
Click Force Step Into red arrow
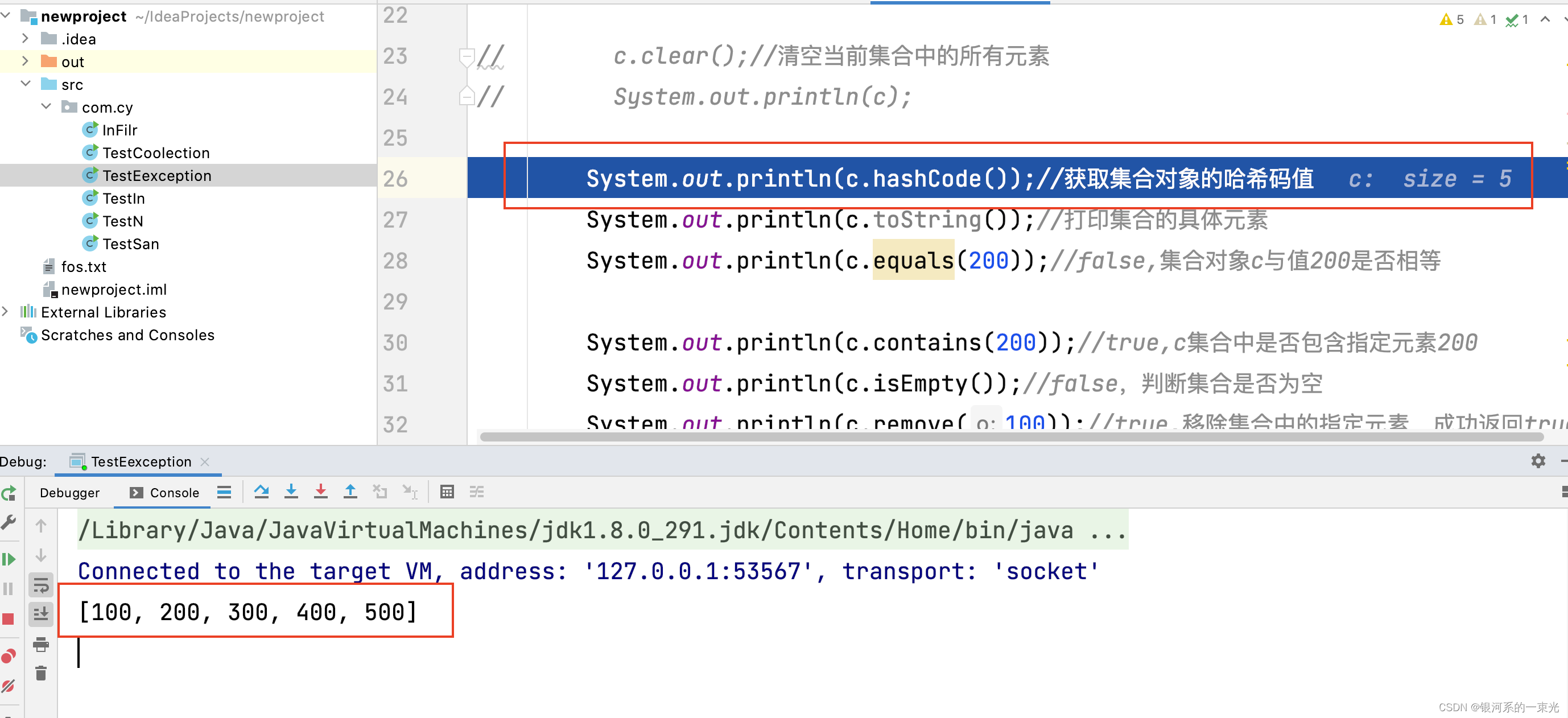[x=321, y=492]
